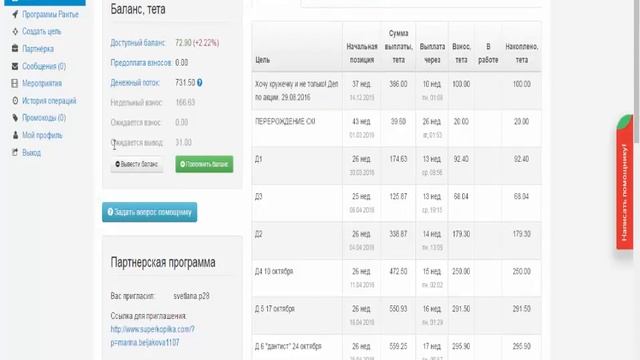Click inviter name svetlana.p28
This screenshot has height=360, width=640.
191,296
